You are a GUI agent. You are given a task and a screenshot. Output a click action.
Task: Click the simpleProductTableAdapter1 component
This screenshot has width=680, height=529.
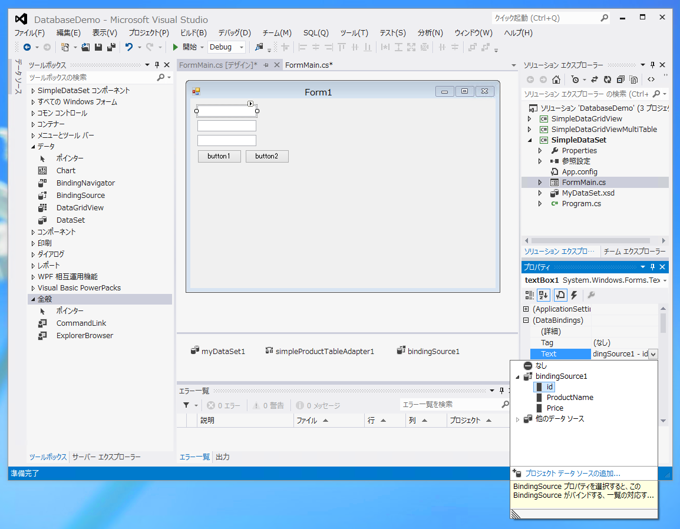tap(320, 351)
